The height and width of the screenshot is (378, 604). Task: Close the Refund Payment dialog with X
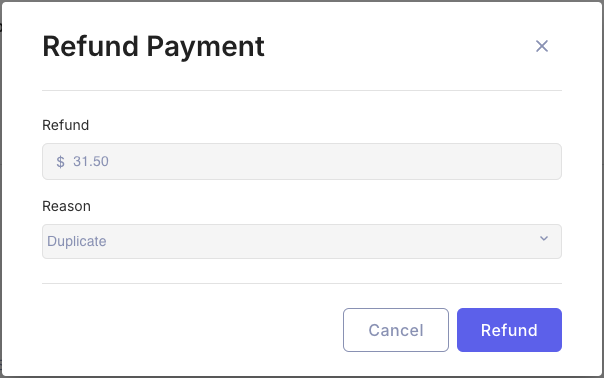[542, 46]
